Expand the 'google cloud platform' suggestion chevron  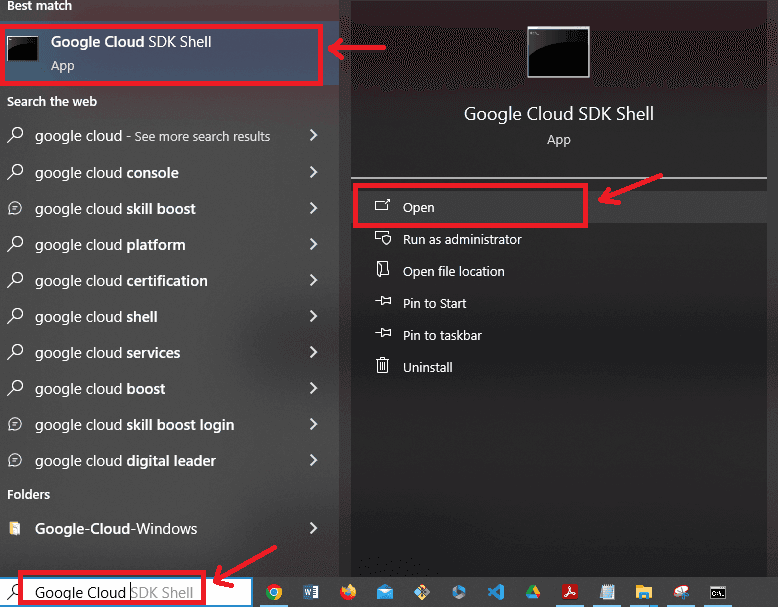(x=313, y=245)
